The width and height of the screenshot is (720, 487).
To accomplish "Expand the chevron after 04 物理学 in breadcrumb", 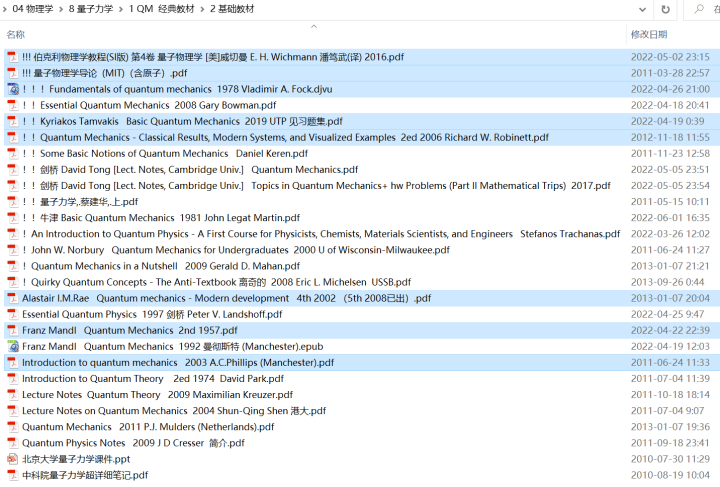I will point(61,9).
